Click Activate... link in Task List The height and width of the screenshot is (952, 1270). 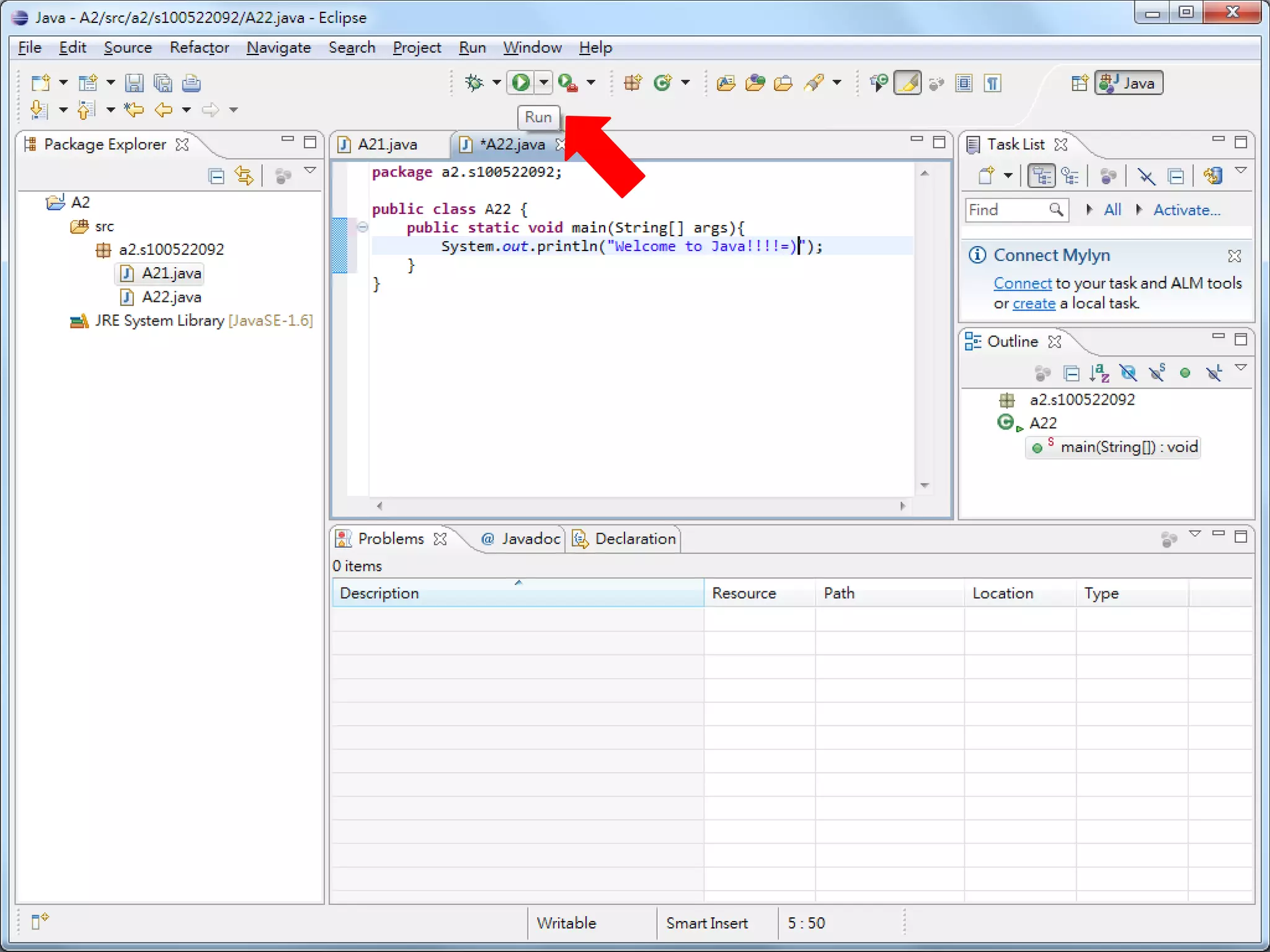point(1186,210)
